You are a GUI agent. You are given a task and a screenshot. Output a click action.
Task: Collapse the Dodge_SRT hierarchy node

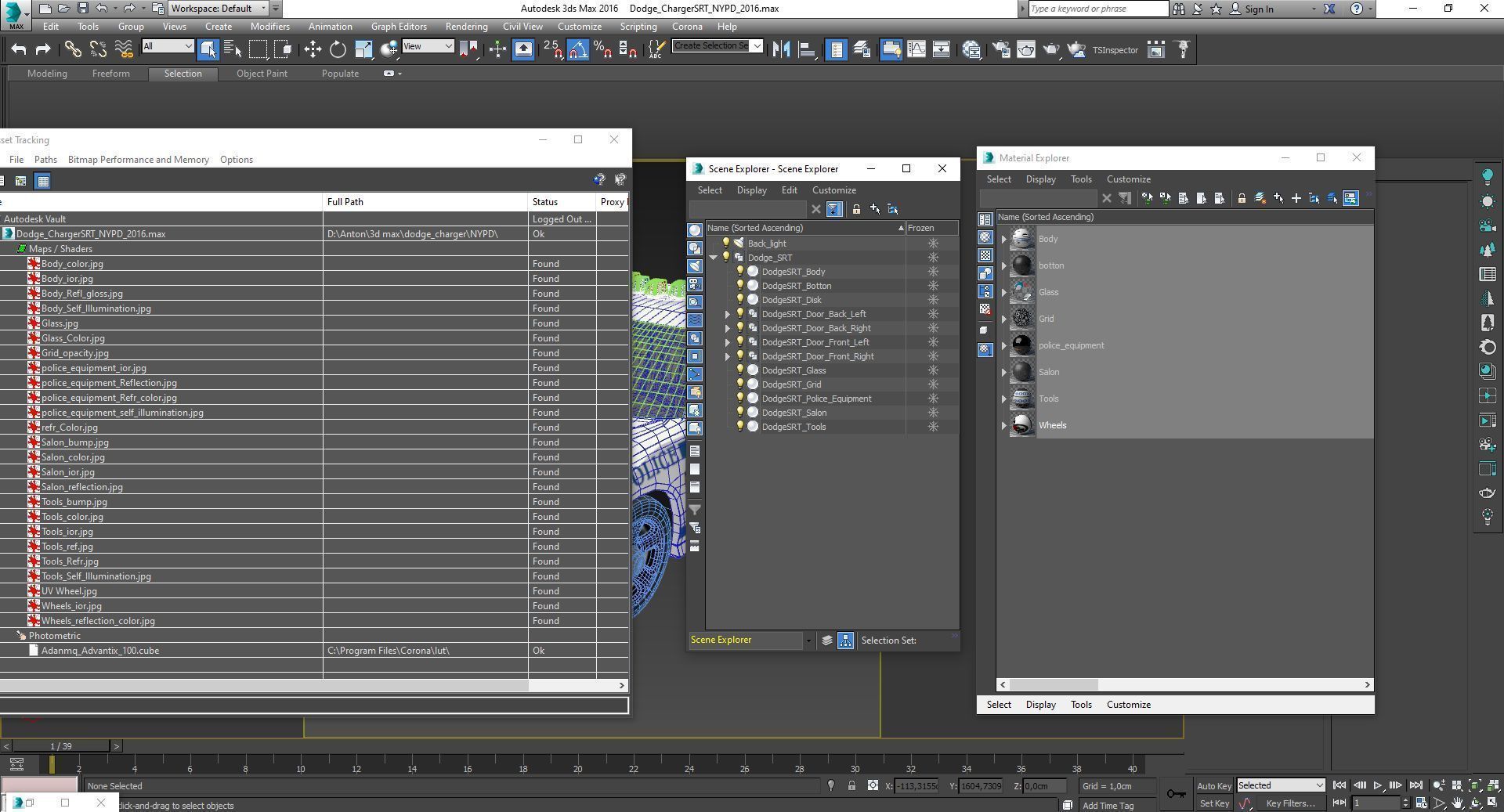(713, 258)
